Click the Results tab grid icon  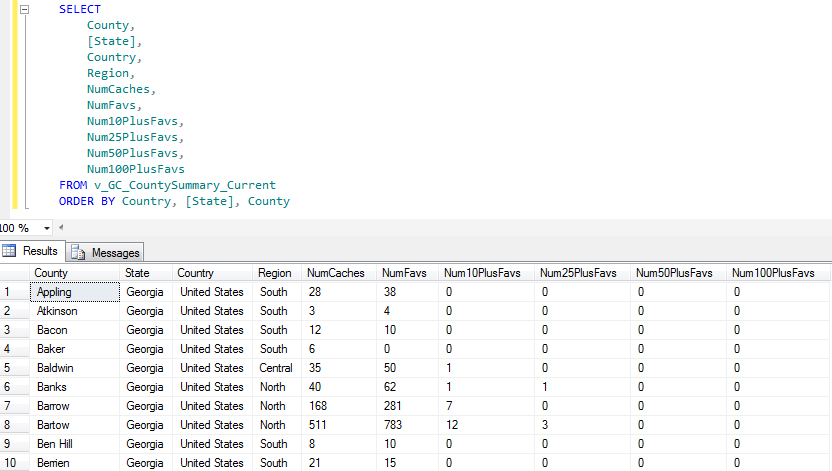coord(10,252)
